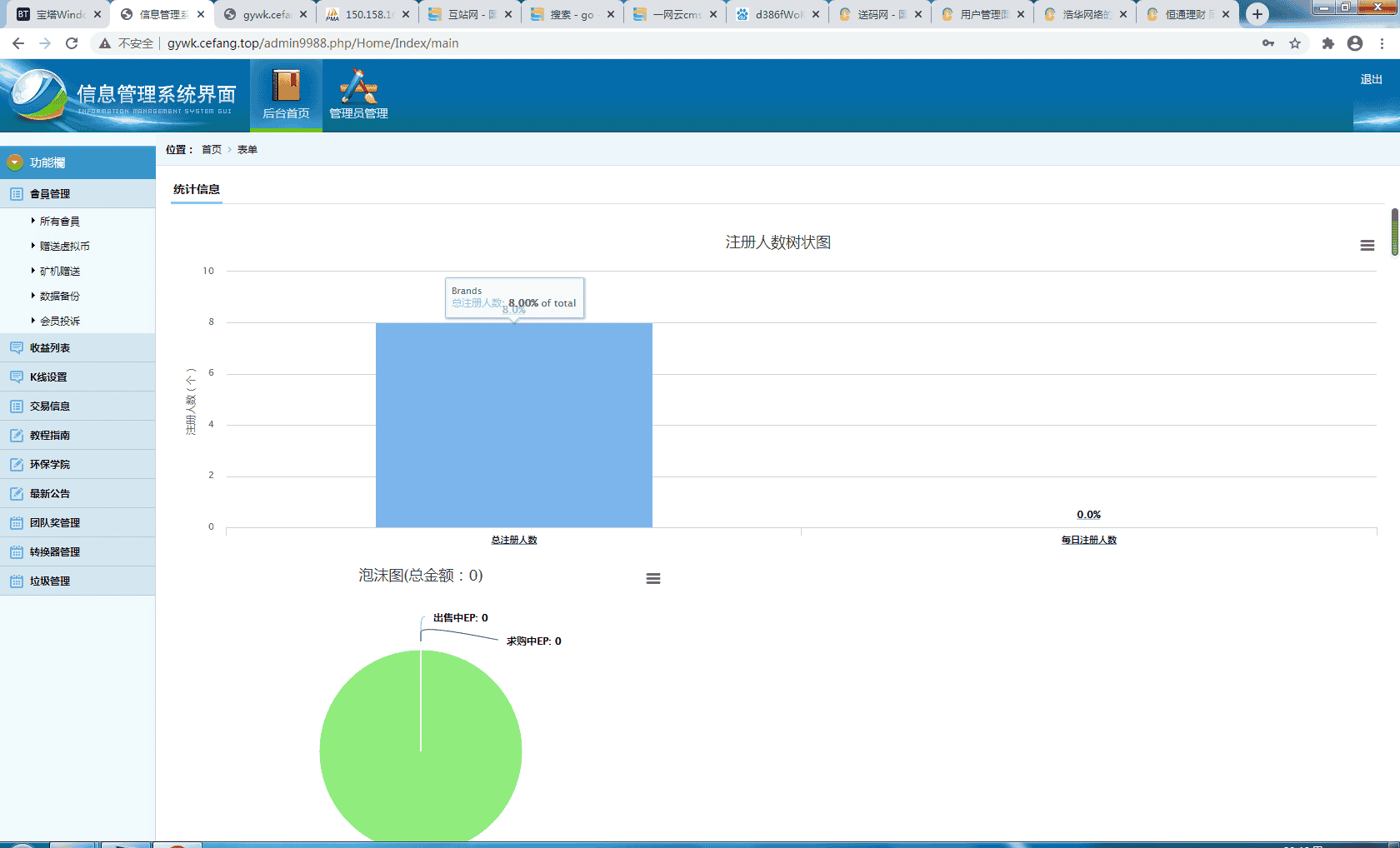Click the K线设置 chat icon
Image resolution: width=1400 pixels, height=848 pixels.
pos(17,377)
